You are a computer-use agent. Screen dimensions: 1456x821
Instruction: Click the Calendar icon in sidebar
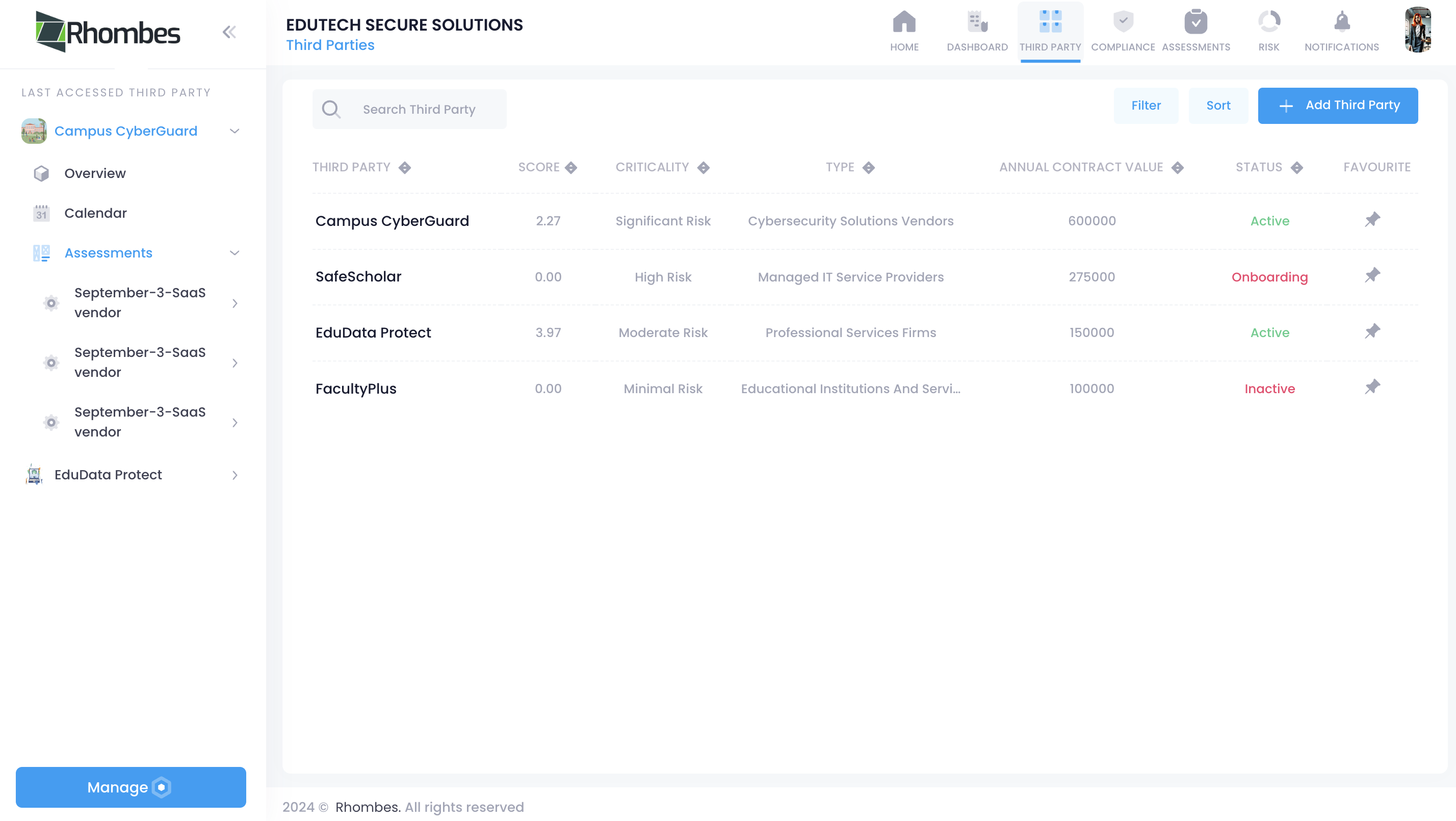(41, 213)
